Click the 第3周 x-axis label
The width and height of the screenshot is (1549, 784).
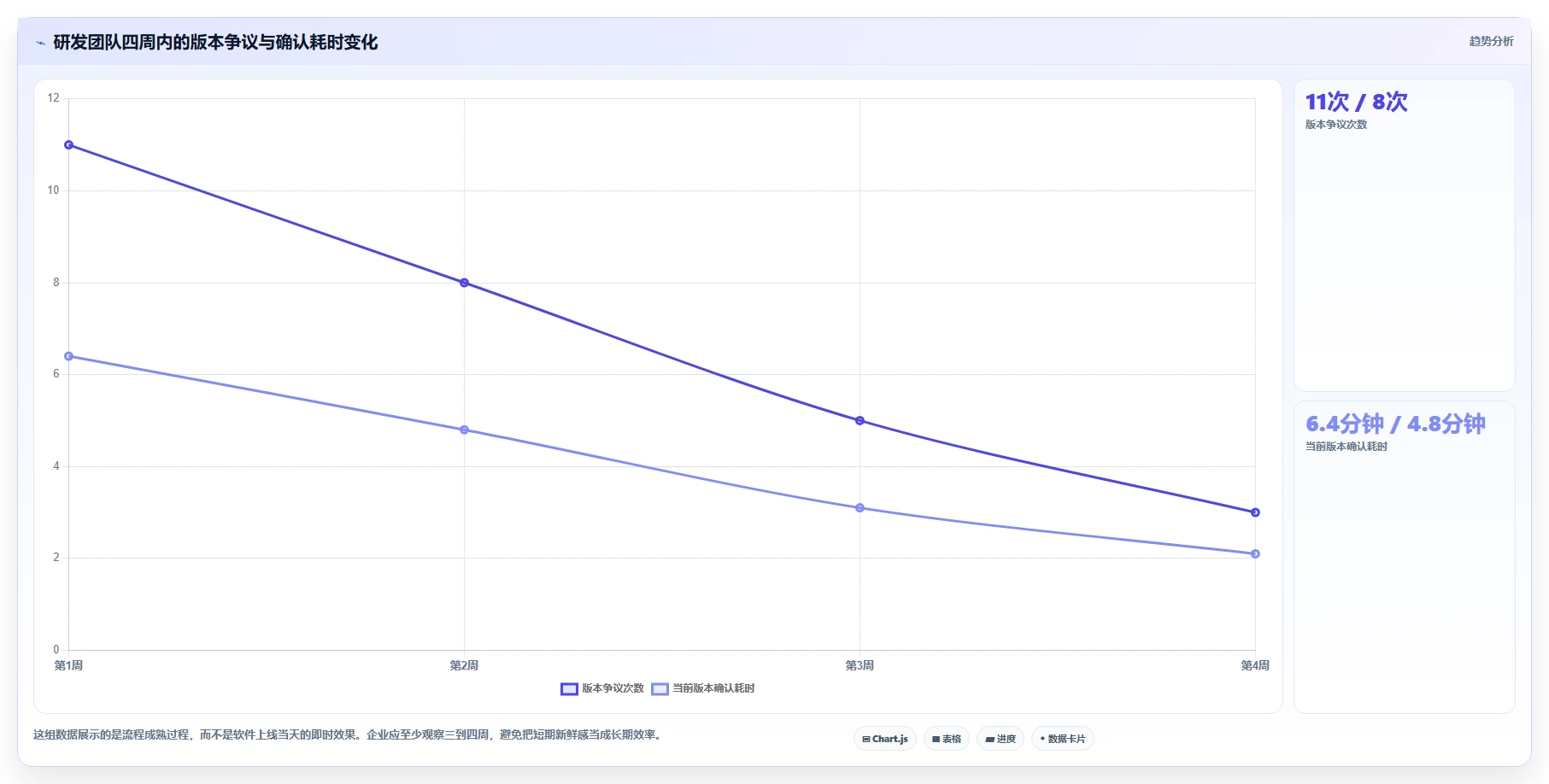click(x=860, y=665)
